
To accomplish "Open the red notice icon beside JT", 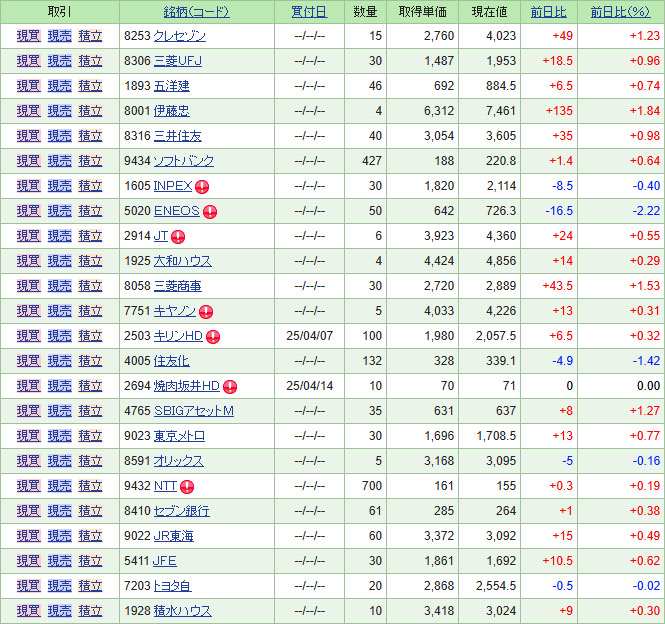I will click(178, 236).
